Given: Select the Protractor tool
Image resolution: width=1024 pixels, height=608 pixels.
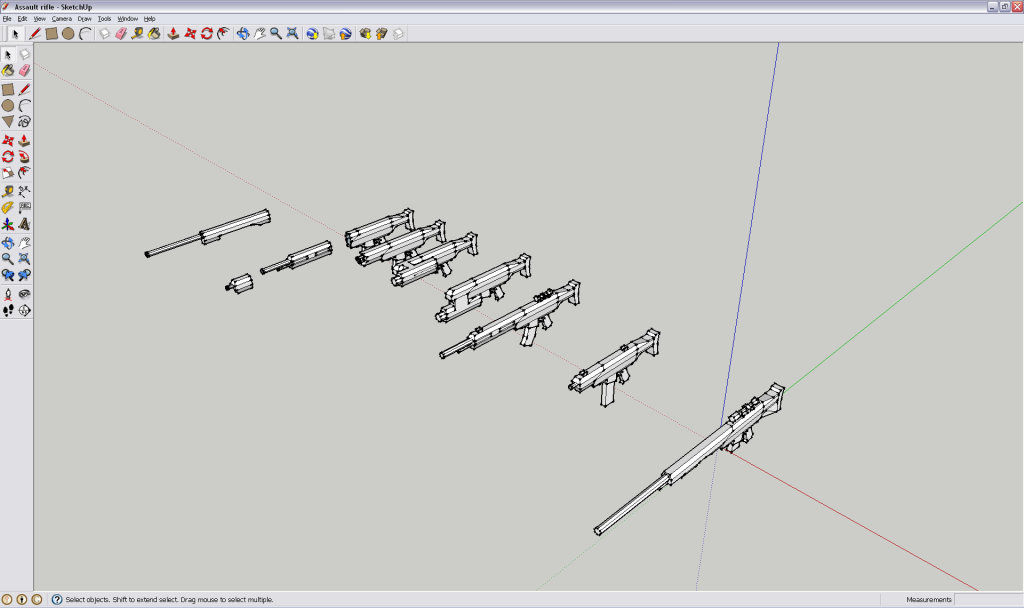Looking at the screenshot, I should click(8, 208).
